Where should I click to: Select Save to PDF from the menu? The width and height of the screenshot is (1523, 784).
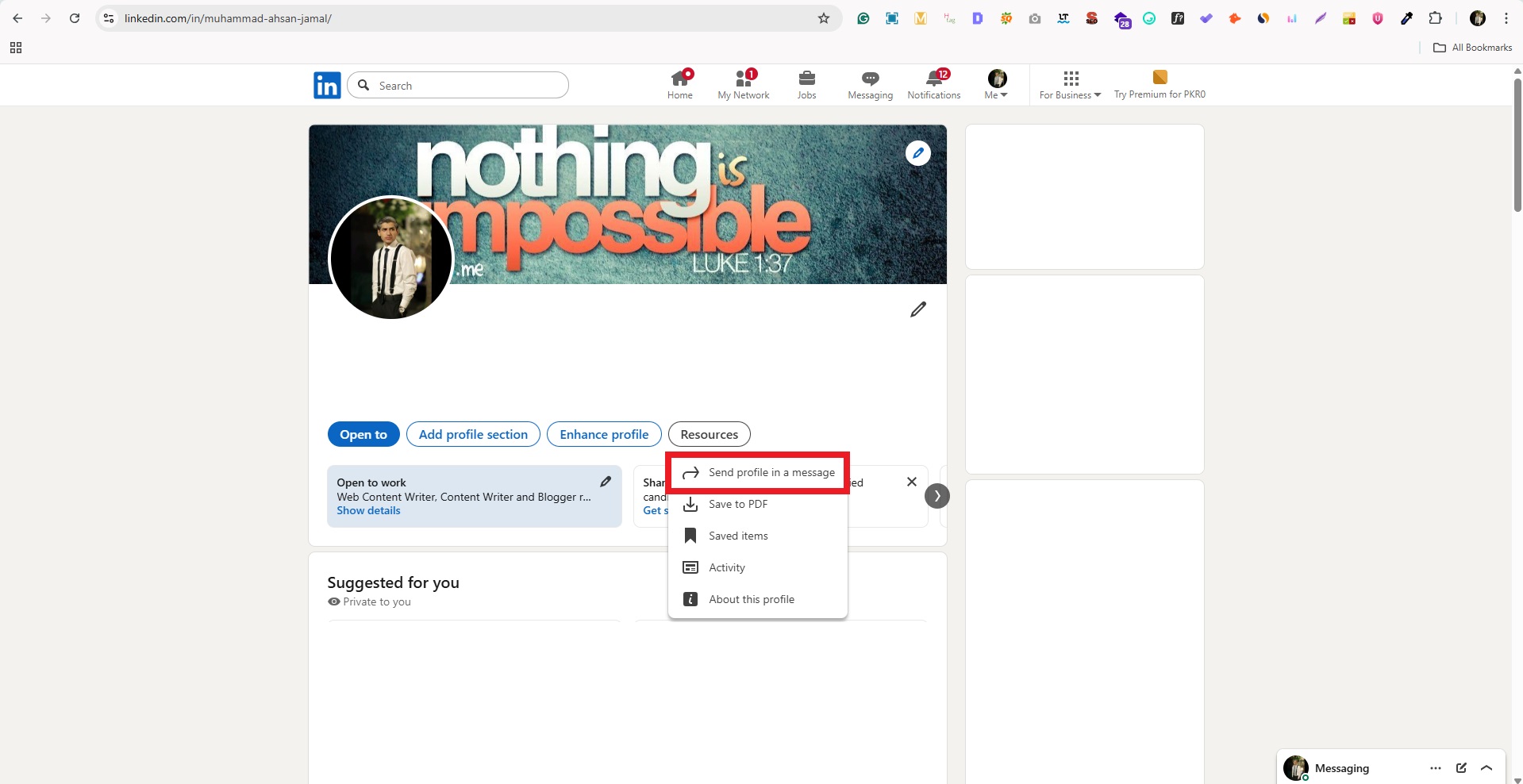click(737, 504)
